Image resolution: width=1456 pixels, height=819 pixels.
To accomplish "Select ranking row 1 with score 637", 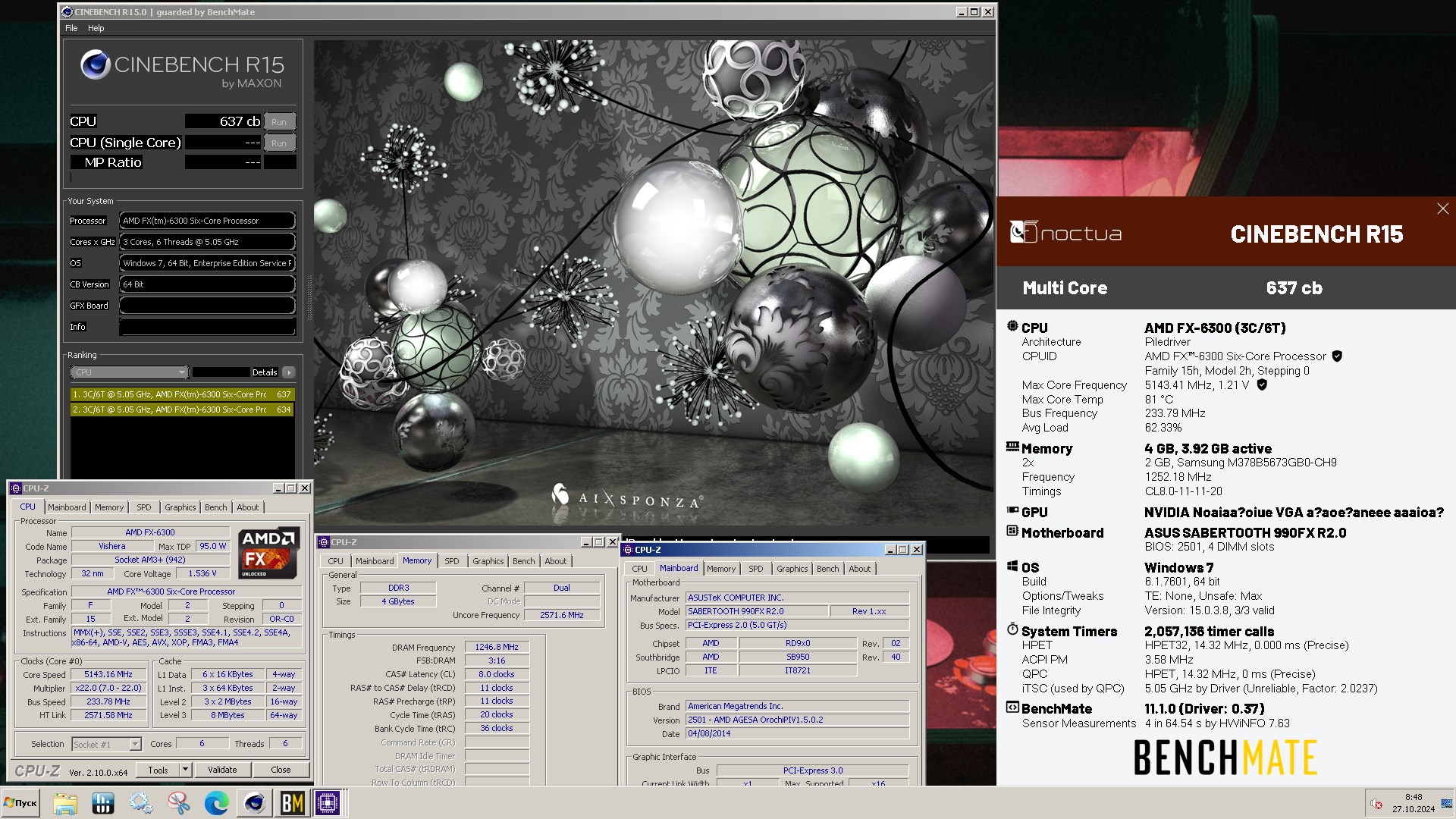I will (x=182, y=394).
